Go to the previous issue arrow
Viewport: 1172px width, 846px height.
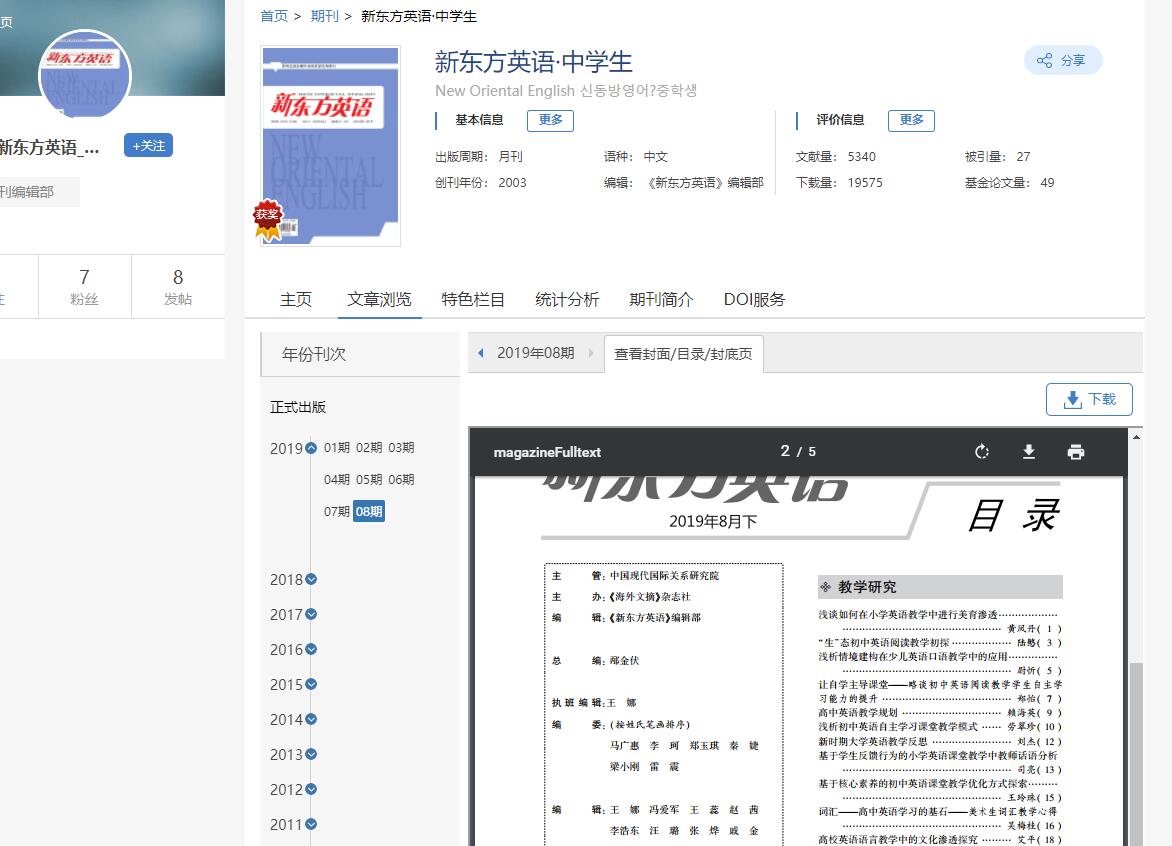click(x=481, y=353)
